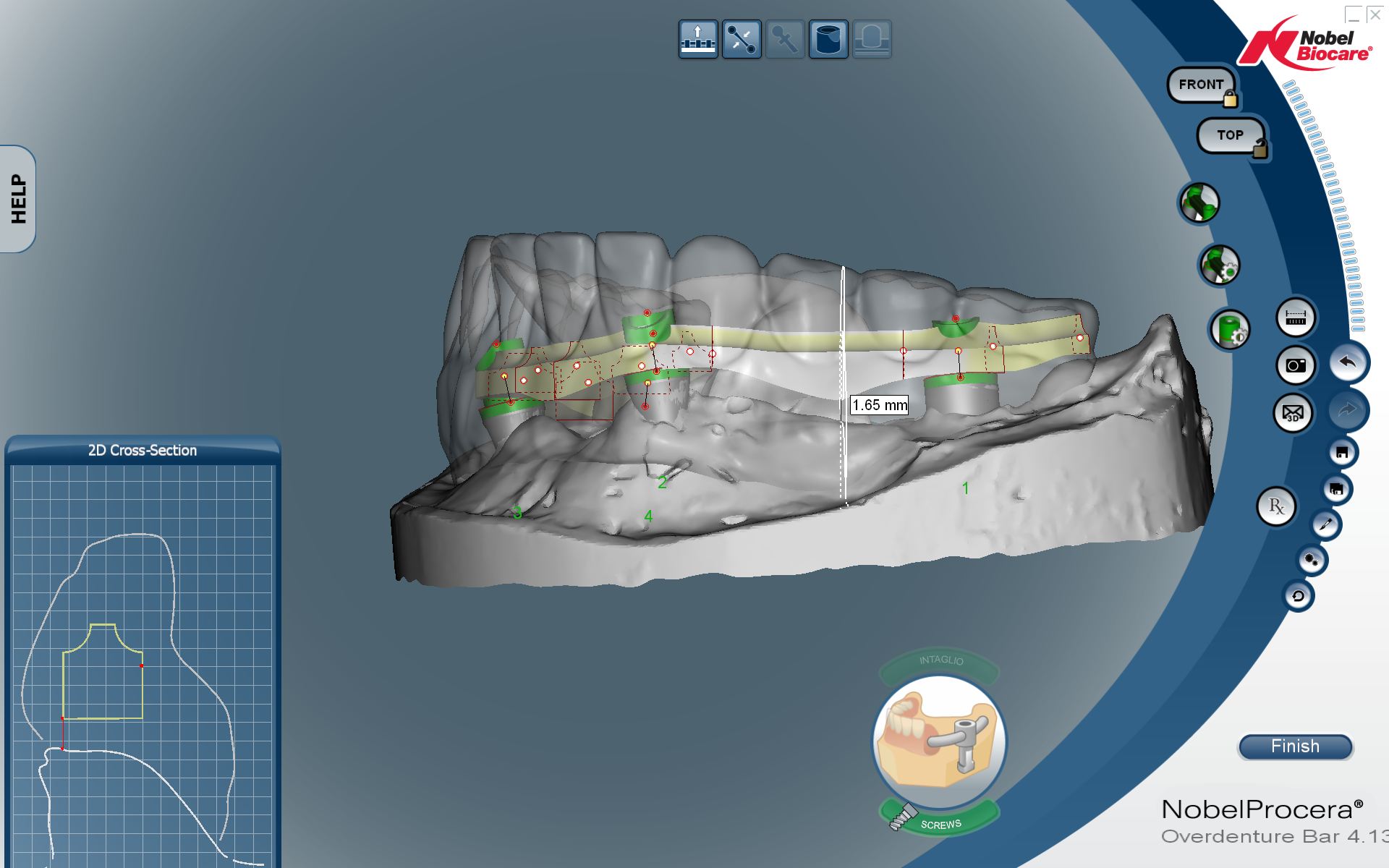
Task: Click the undo arrow button
Action: tap(1348, 362)
